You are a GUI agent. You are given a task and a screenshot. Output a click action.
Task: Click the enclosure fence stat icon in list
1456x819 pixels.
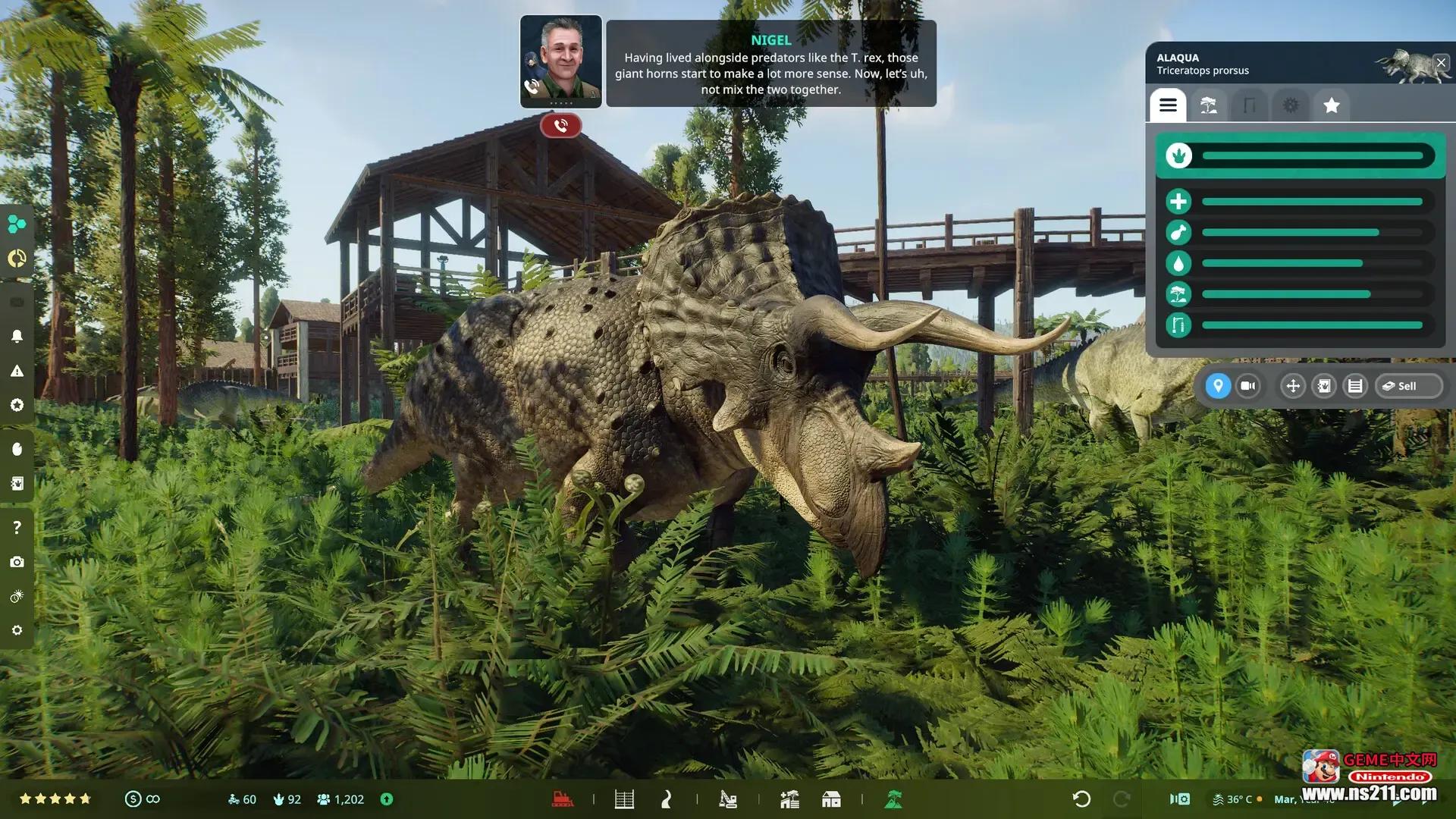[x=1178, y=325]
